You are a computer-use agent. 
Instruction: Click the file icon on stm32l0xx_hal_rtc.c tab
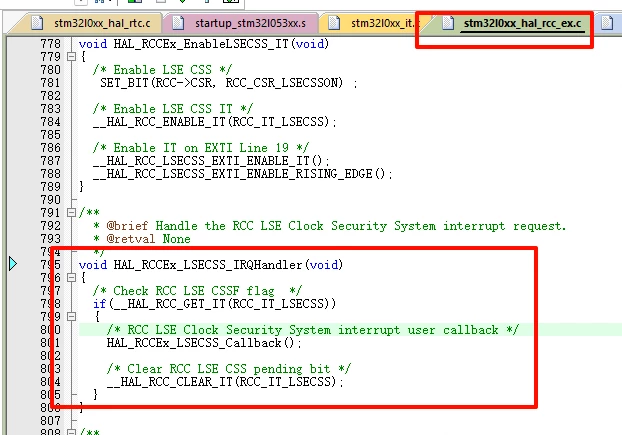(37, 23)
